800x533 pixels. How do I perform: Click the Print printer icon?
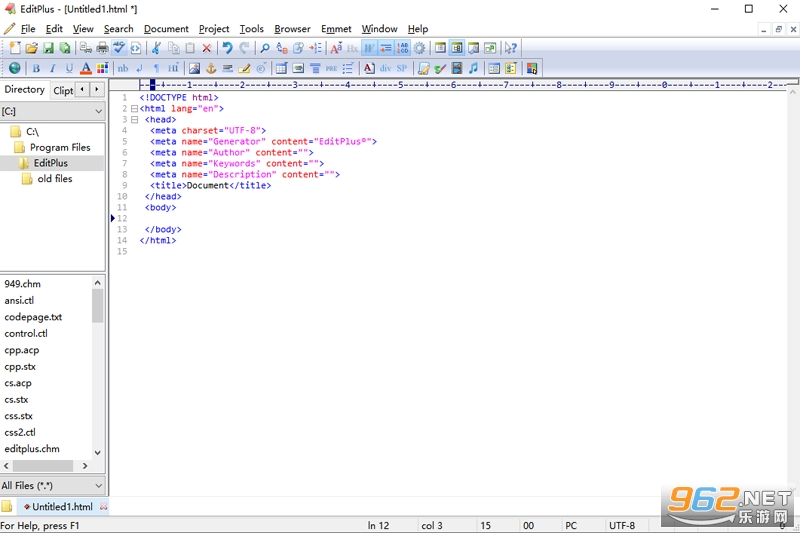tap(103, 48)
